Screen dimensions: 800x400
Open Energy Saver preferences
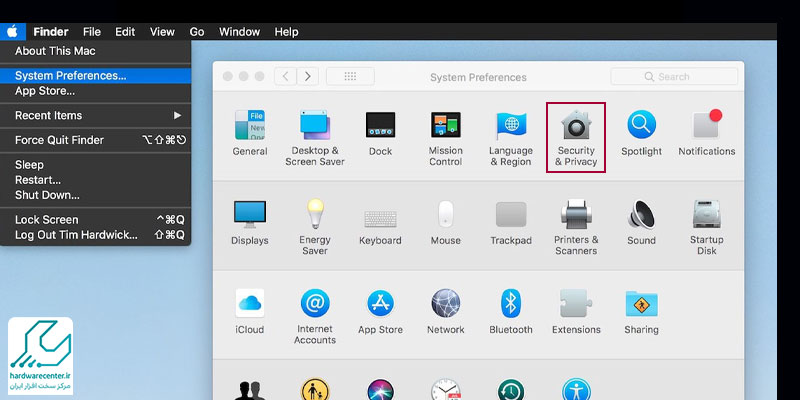pyautogui.click(x=315, y=227)
